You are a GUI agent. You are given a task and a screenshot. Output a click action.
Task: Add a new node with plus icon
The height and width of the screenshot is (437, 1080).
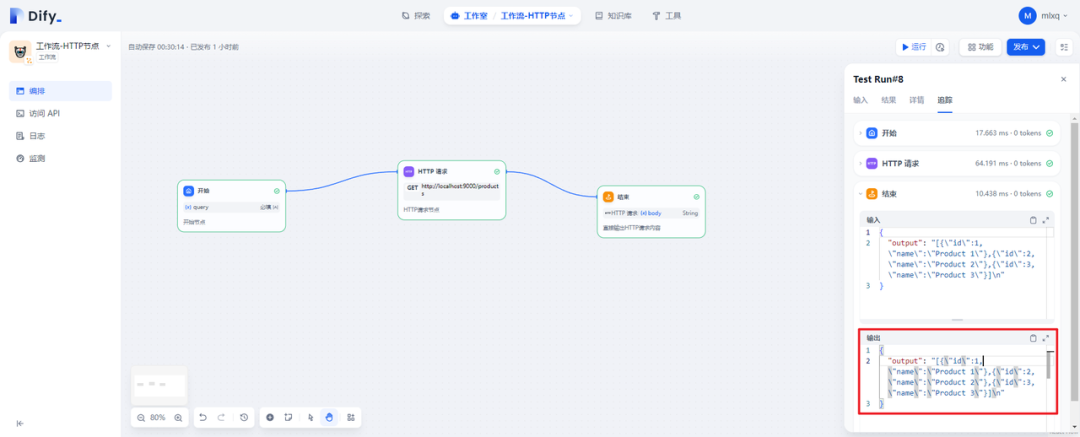(270, 417)
